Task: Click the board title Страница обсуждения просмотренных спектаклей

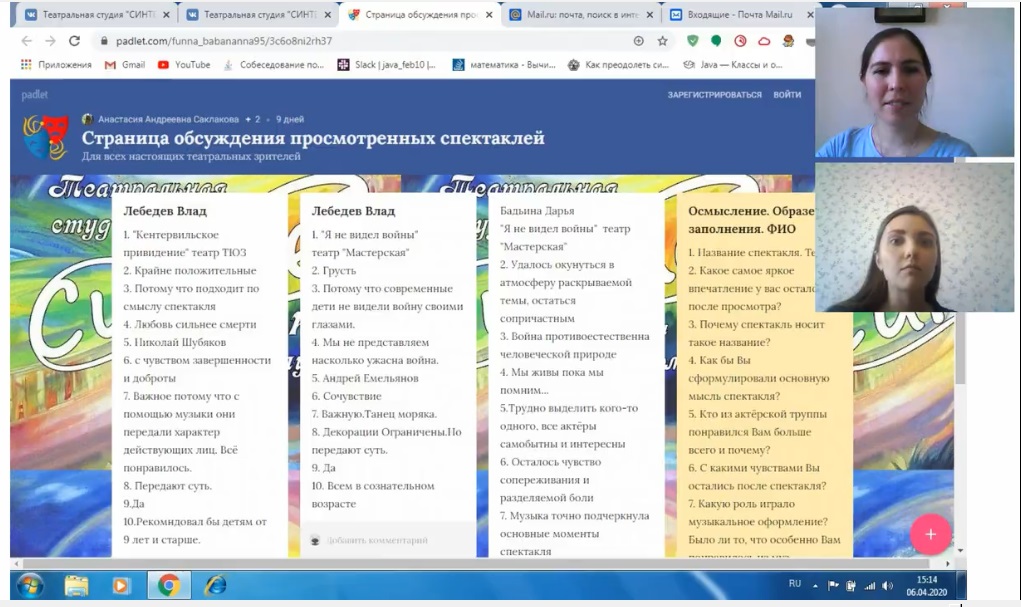Action: (313, 138)
